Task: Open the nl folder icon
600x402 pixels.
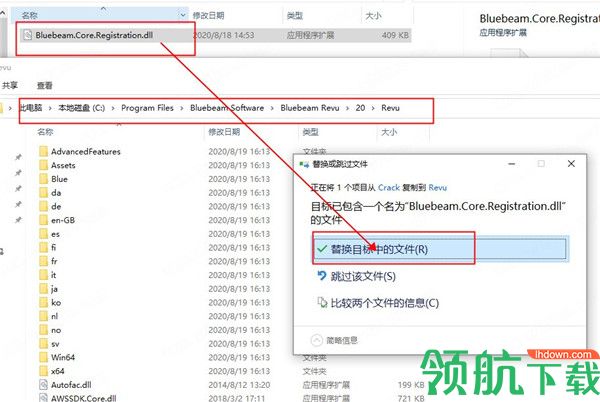Action: pyautogui.click(x=44, y=316)
